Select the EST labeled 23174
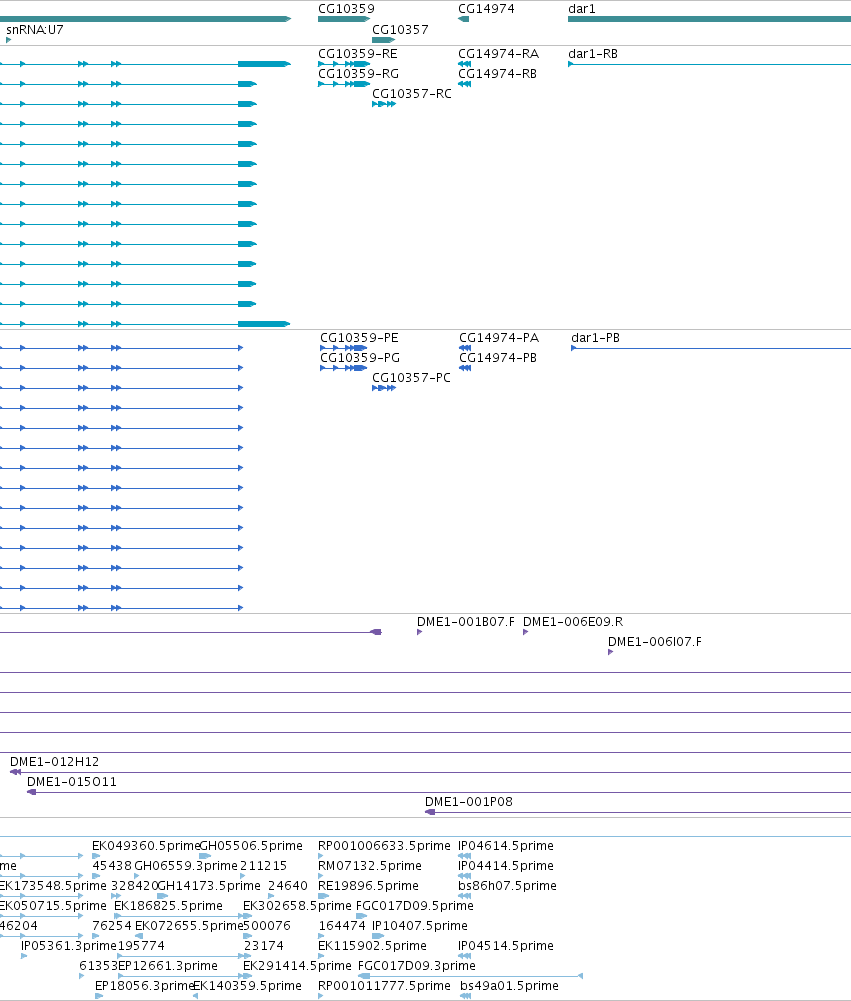Screen dimensions: 851x1001 click(264, 946)
